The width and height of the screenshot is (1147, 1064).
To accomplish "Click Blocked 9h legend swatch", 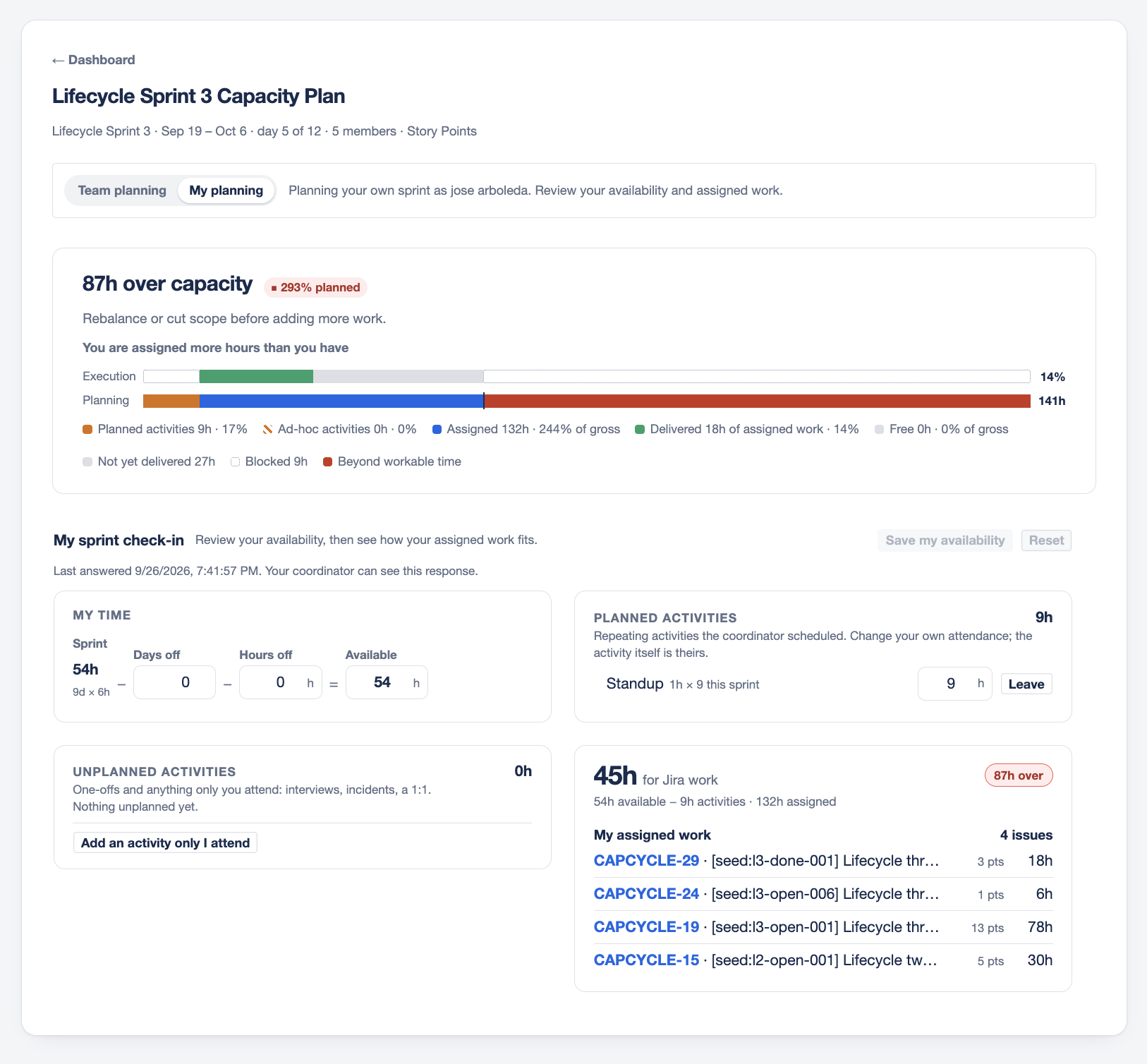I will coord(236,462).
